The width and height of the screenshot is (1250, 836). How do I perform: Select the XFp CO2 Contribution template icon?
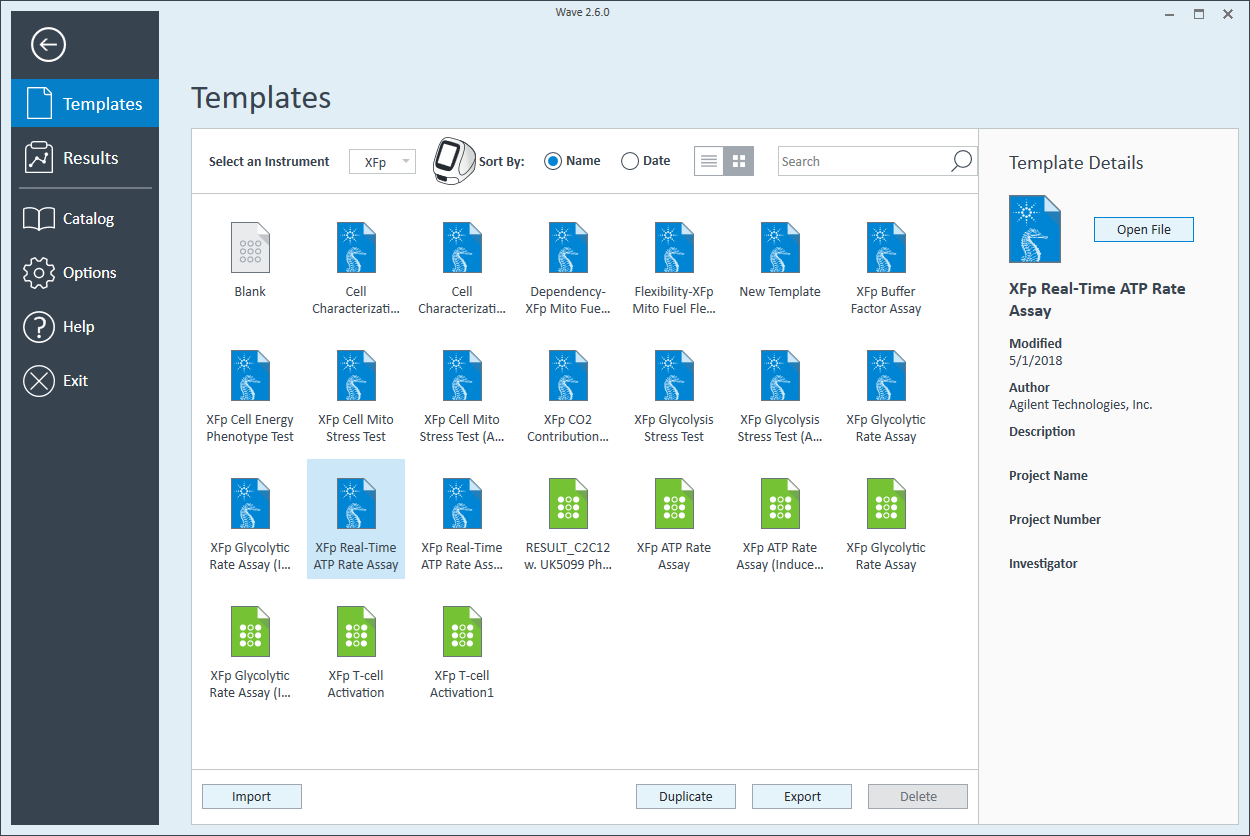[568, 376]
